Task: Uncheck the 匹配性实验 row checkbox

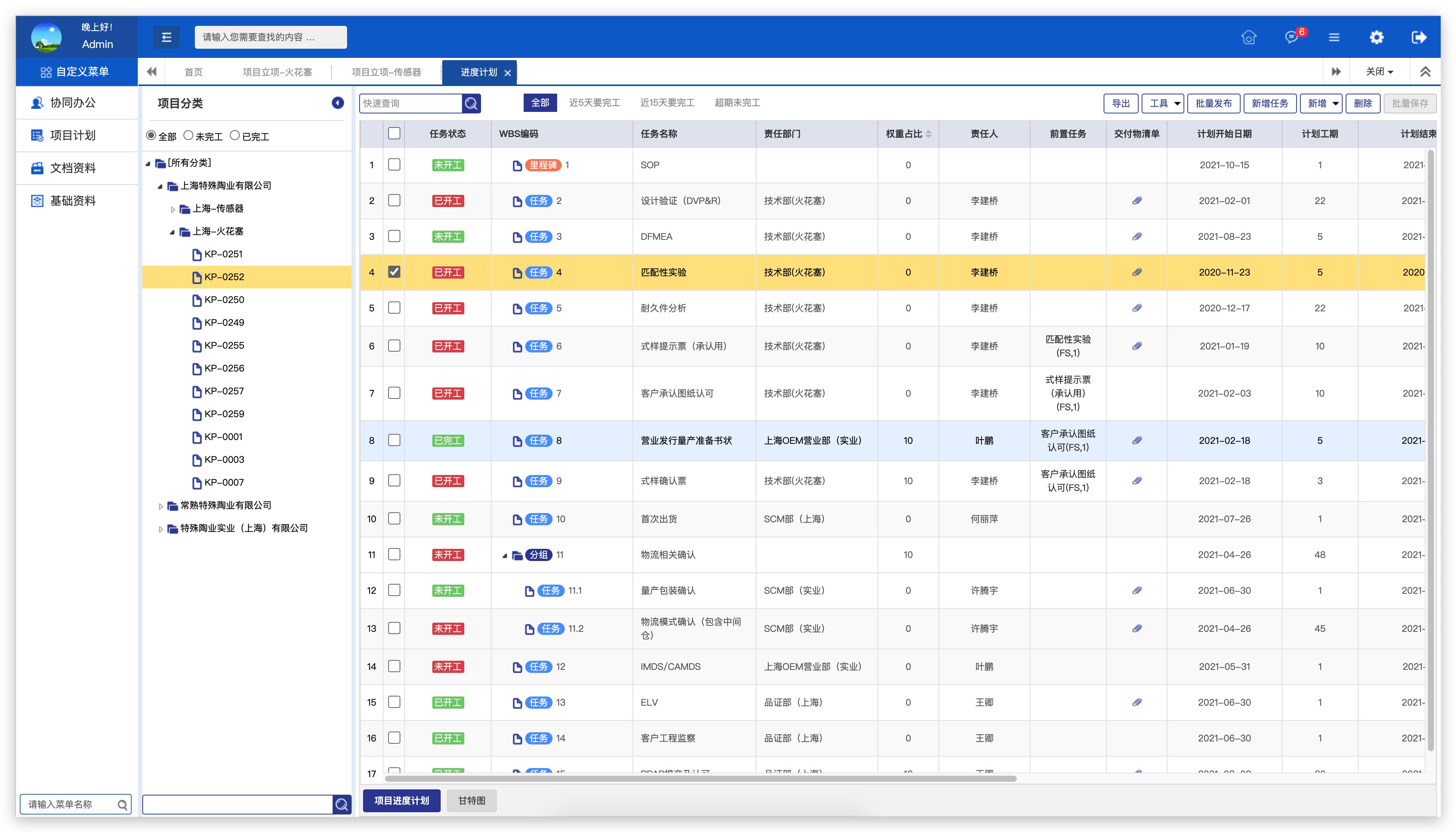Action: pyautogui.click(x=394, y=272)
